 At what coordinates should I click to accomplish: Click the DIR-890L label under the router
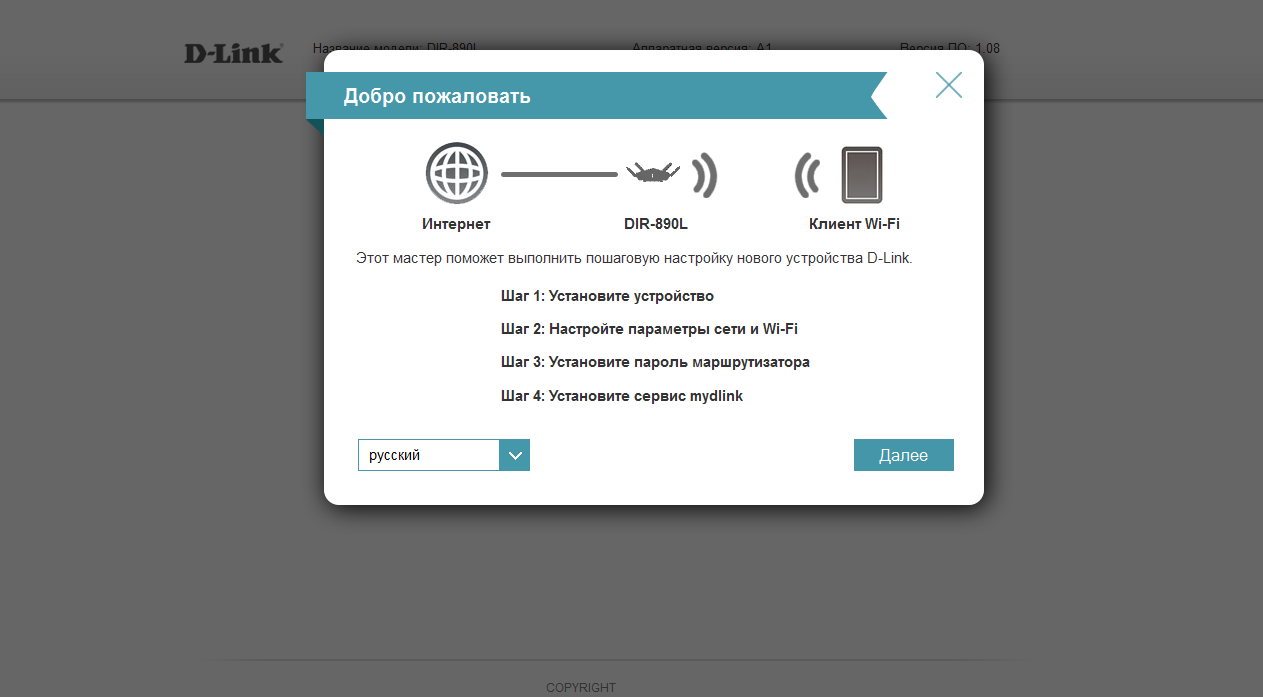coord(656,224)
